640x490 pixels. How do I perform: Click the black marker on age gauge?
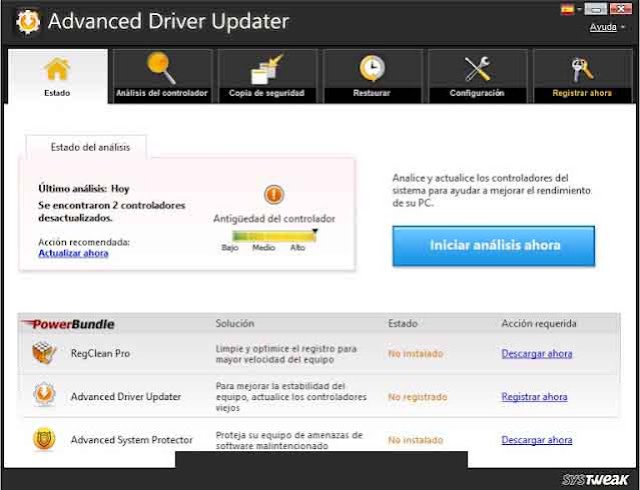click(315, 231)
